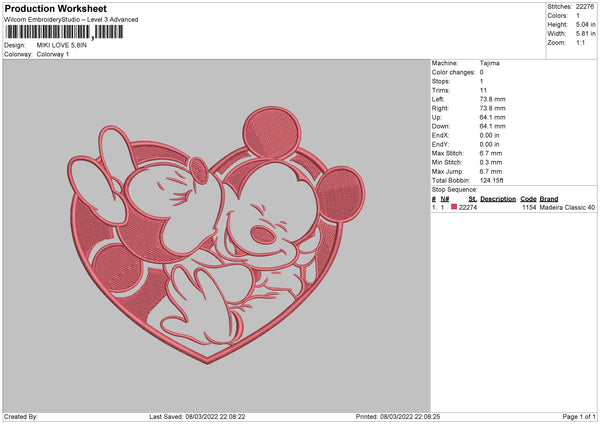Click the Max Stitch value 6.7 mm
The width and height of the screenshot is (600, 424).
(491, 153)
